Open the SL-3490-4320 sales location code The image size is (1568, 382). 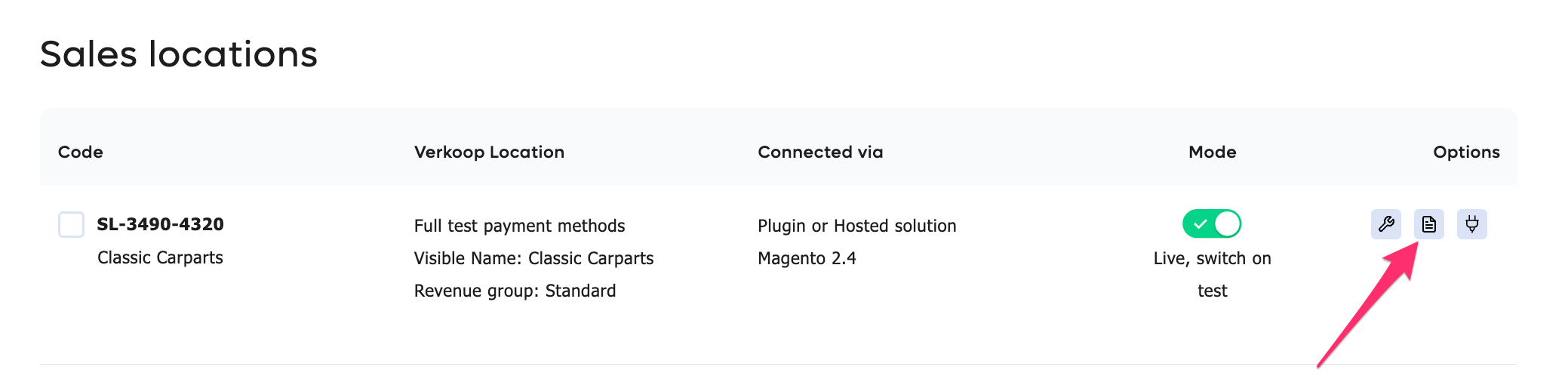click(160, 224)
